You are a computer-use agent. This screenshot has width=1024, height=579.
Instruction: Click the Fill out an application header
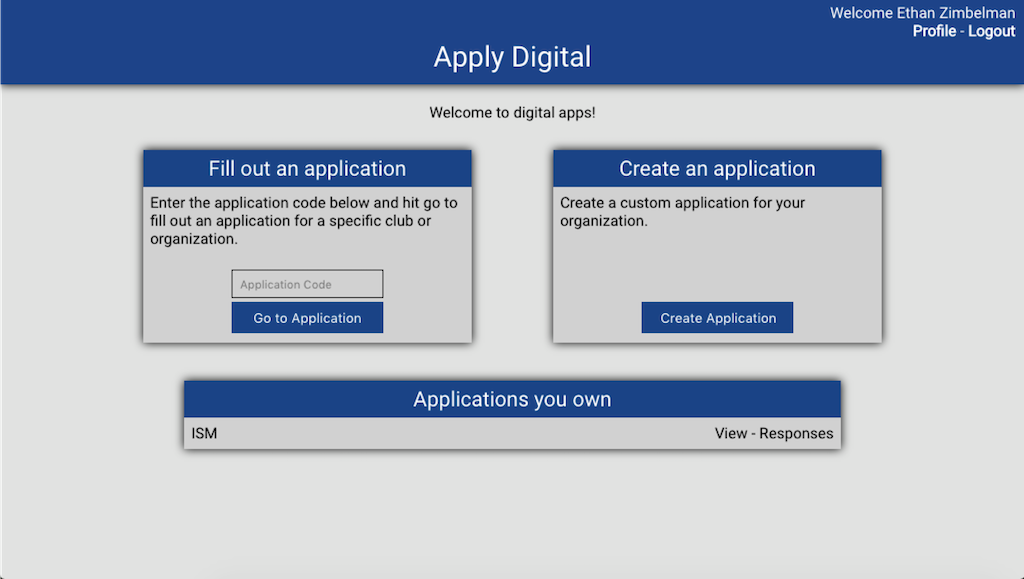[307, 168]
